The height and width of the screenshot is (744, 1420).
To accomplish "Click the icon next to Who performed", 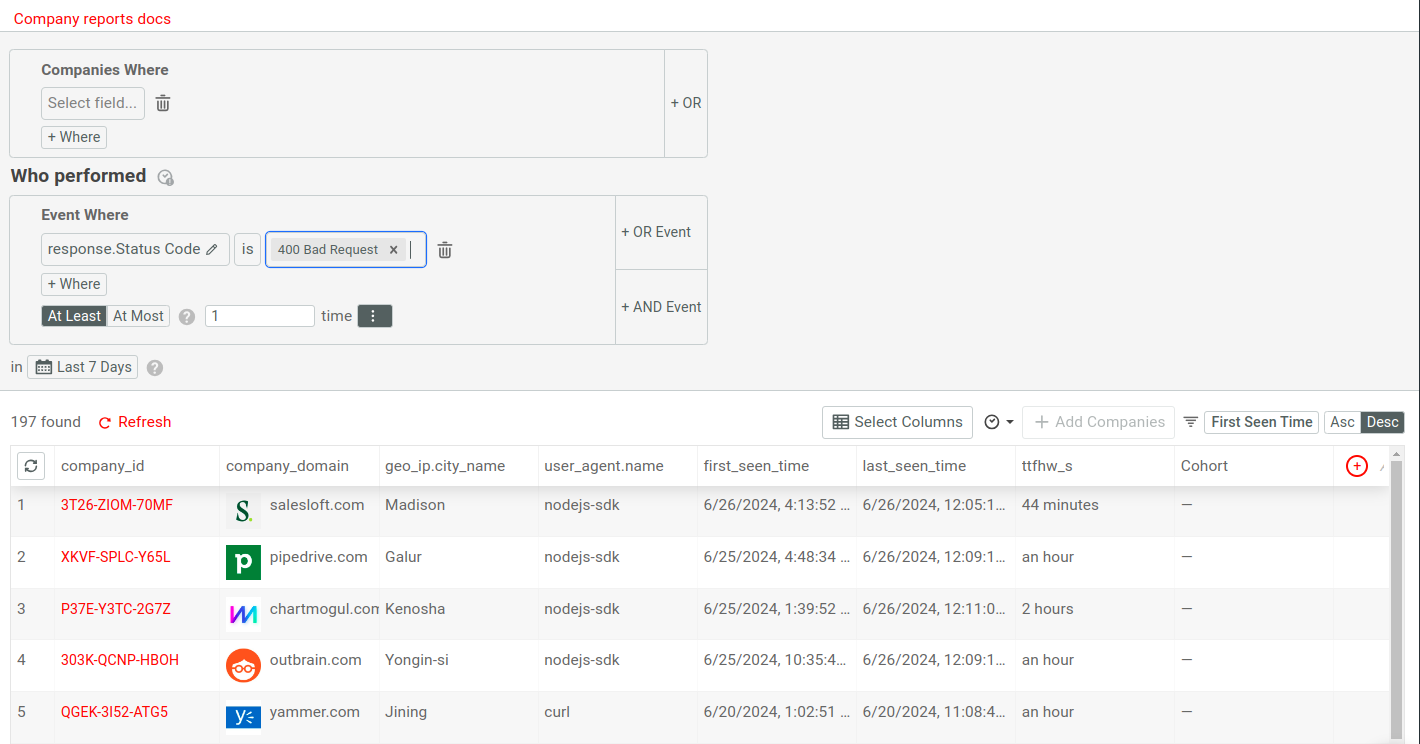I will coord(166,177).
